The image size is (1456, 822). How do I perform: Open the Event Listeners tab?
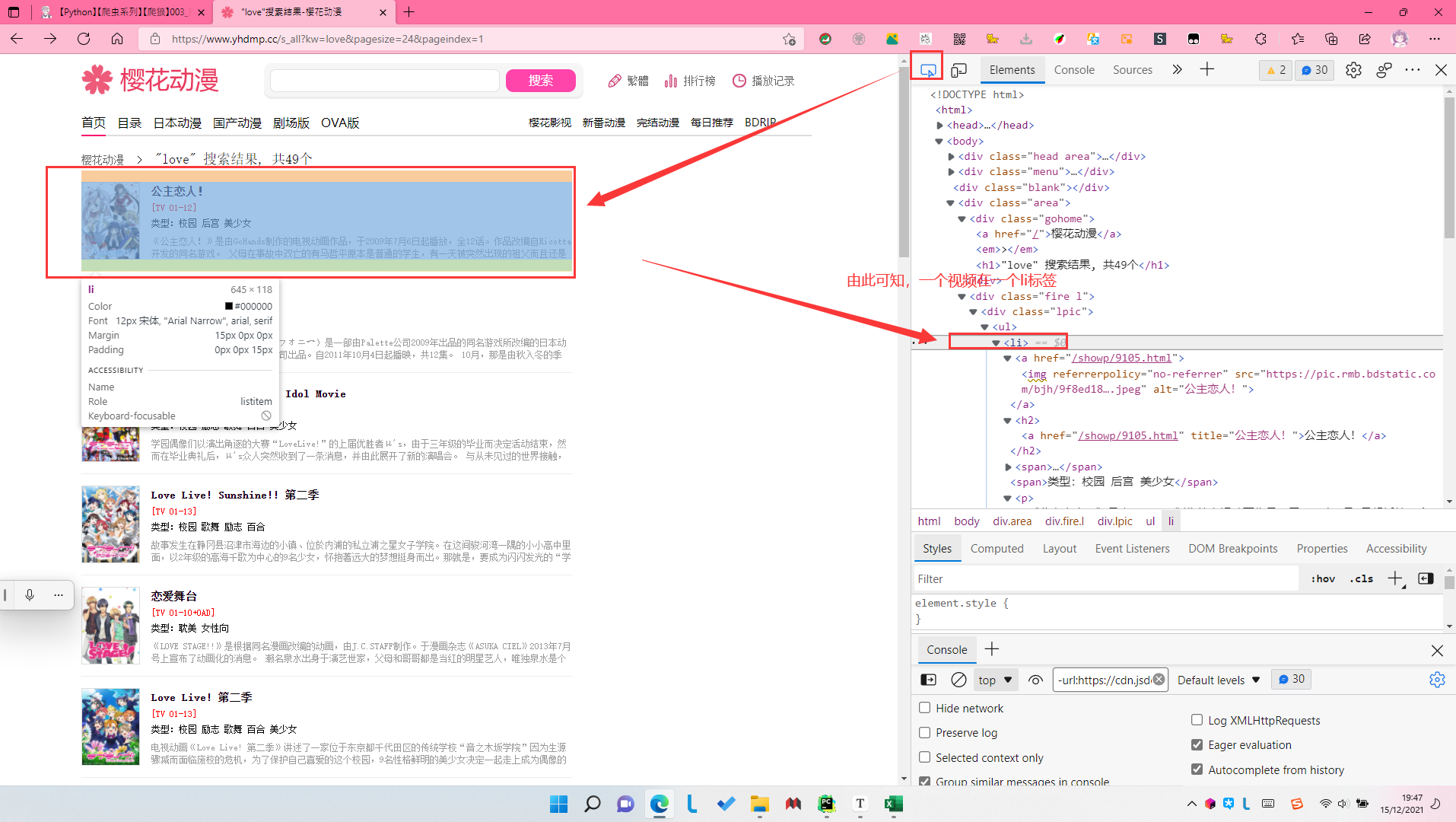pos(1132,549)
